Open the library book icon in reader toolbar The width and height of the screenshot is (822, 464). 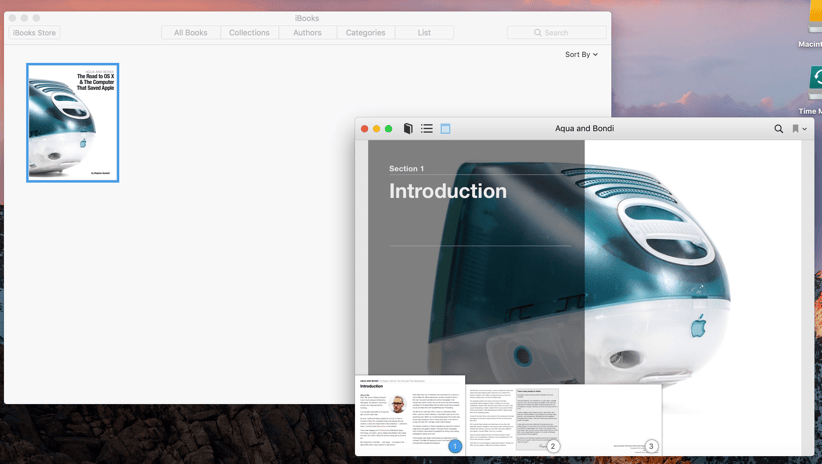[408, 128]
